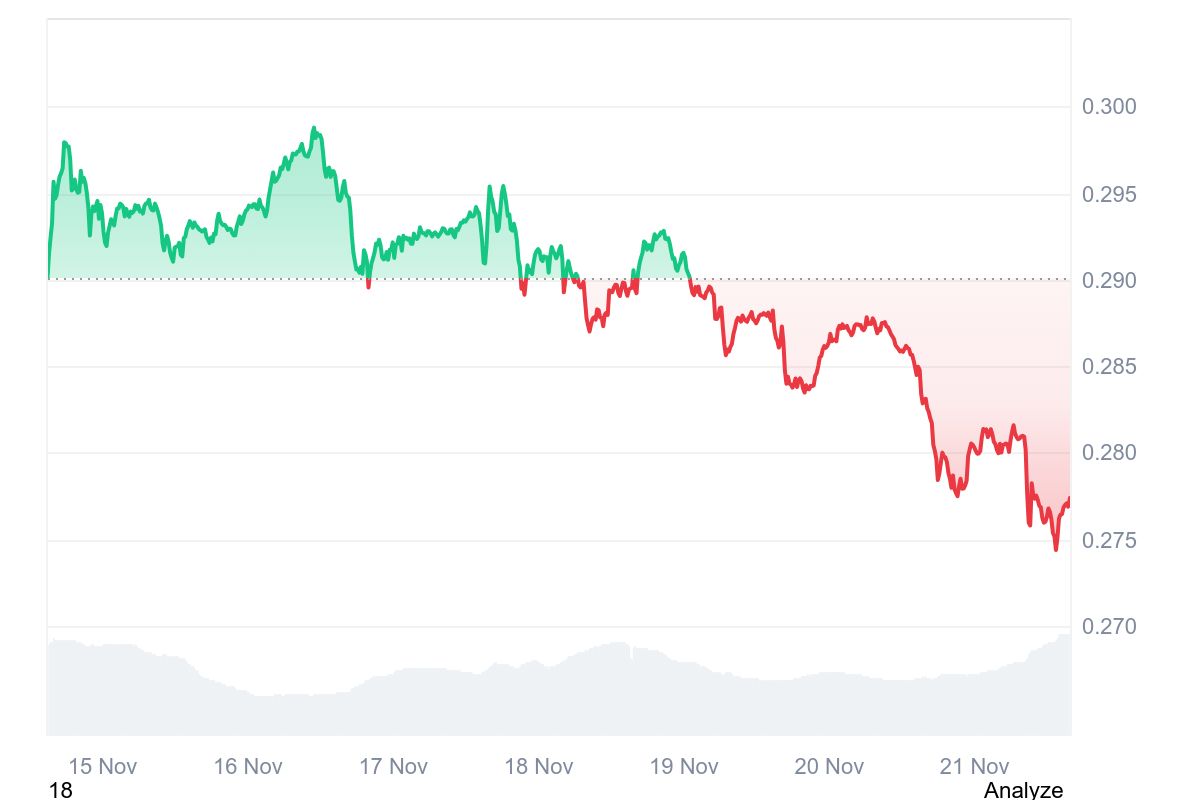Pick the 19 Nov date label

tap(684, 766)
